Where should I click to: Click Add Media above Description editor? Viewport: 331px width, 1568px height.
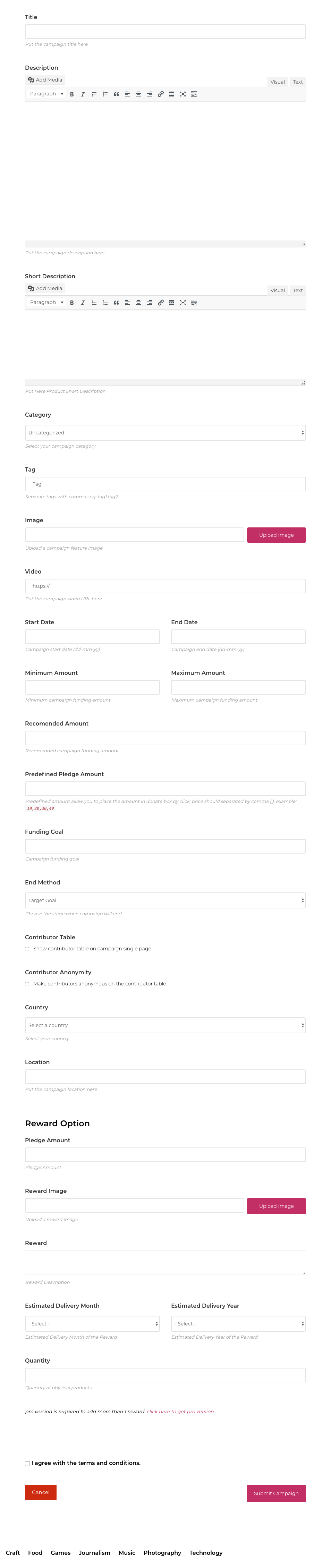point(45,80)
